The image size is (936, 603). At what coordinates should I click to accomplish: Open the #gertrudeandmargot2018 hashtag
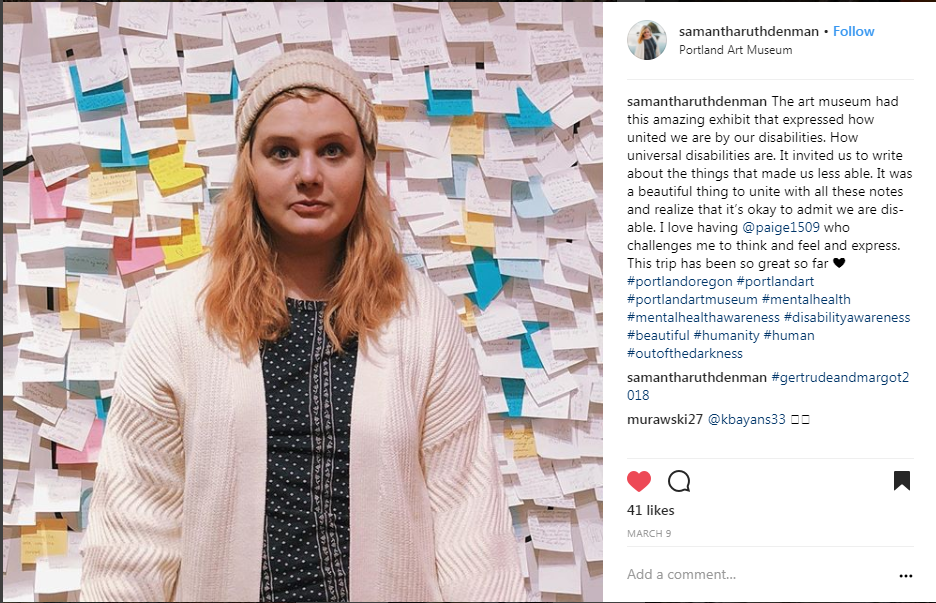pos(768,386)
